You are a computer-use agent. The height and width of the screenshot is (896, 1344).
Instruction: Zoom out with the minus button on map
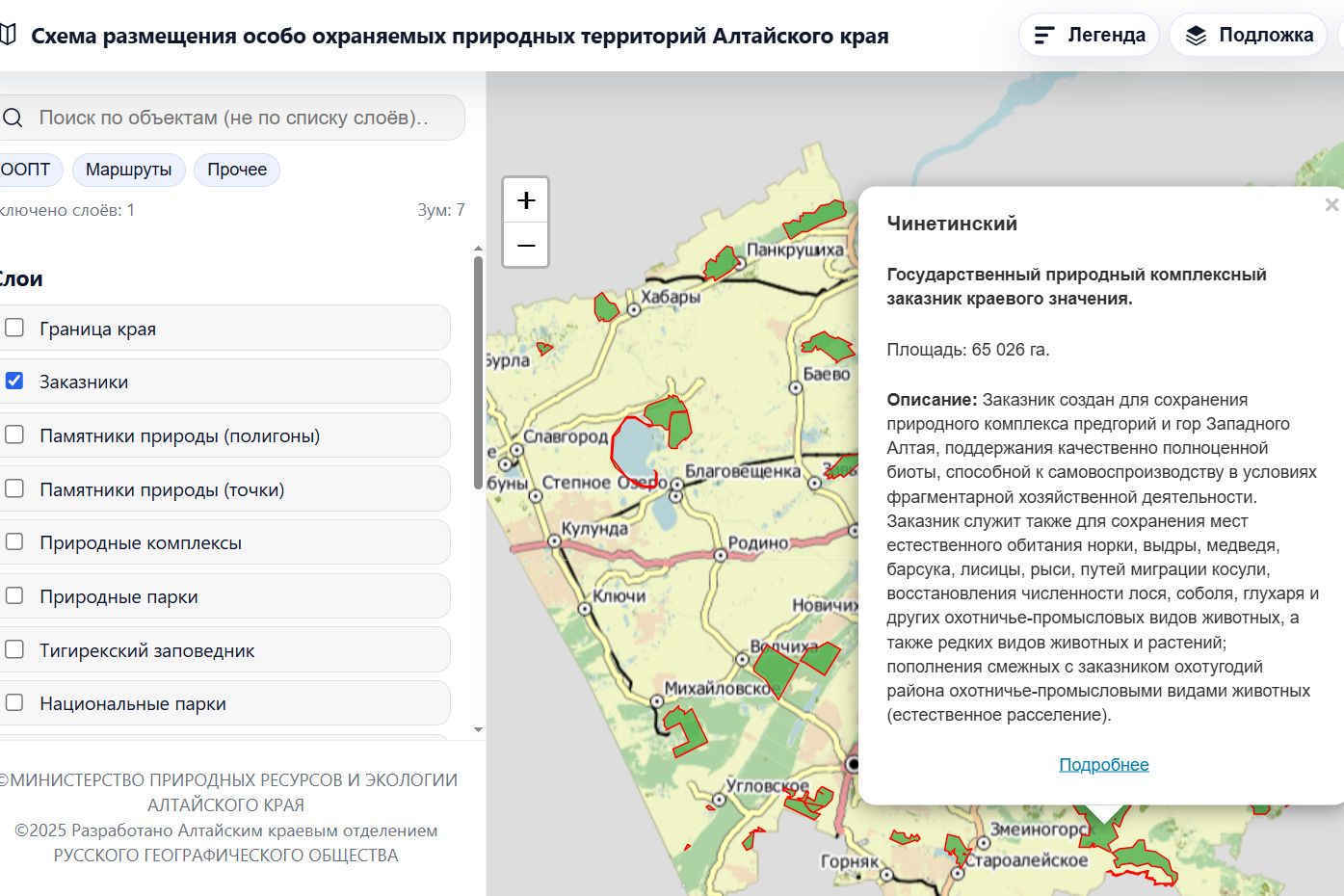(525, 245)
